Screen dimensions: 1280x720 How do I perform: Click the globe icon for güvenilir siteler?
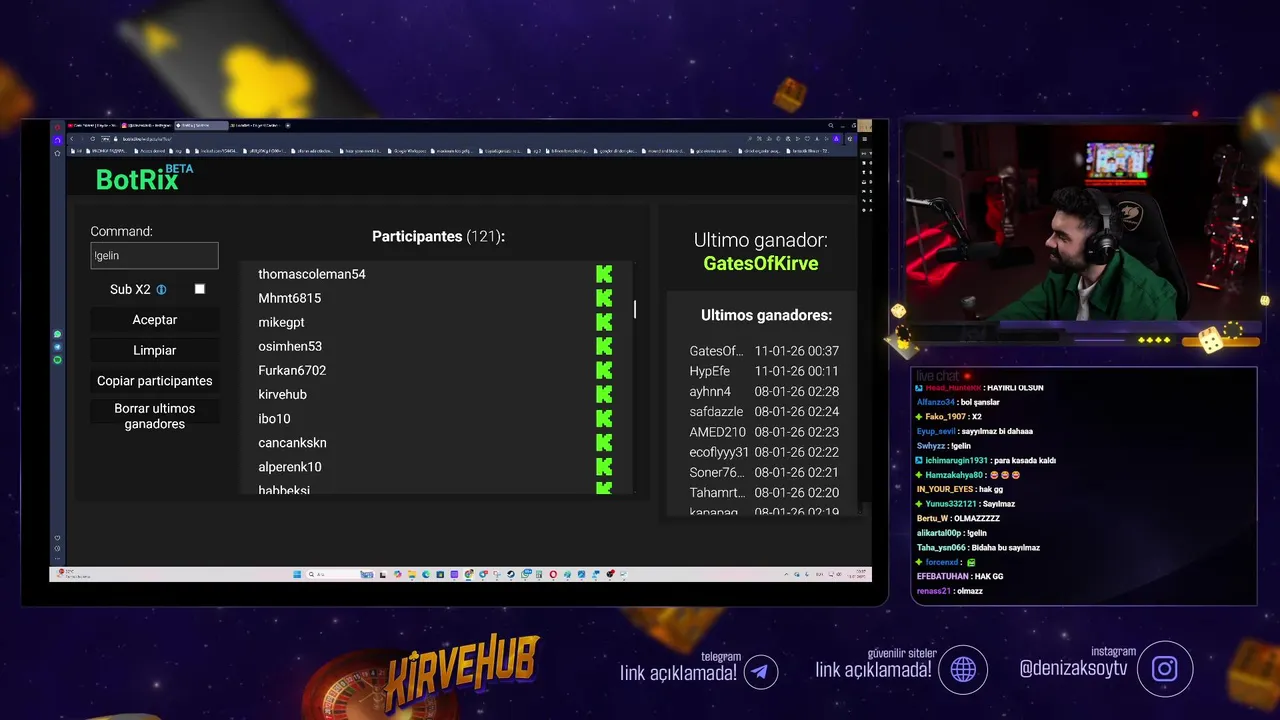tap(963, 669)
